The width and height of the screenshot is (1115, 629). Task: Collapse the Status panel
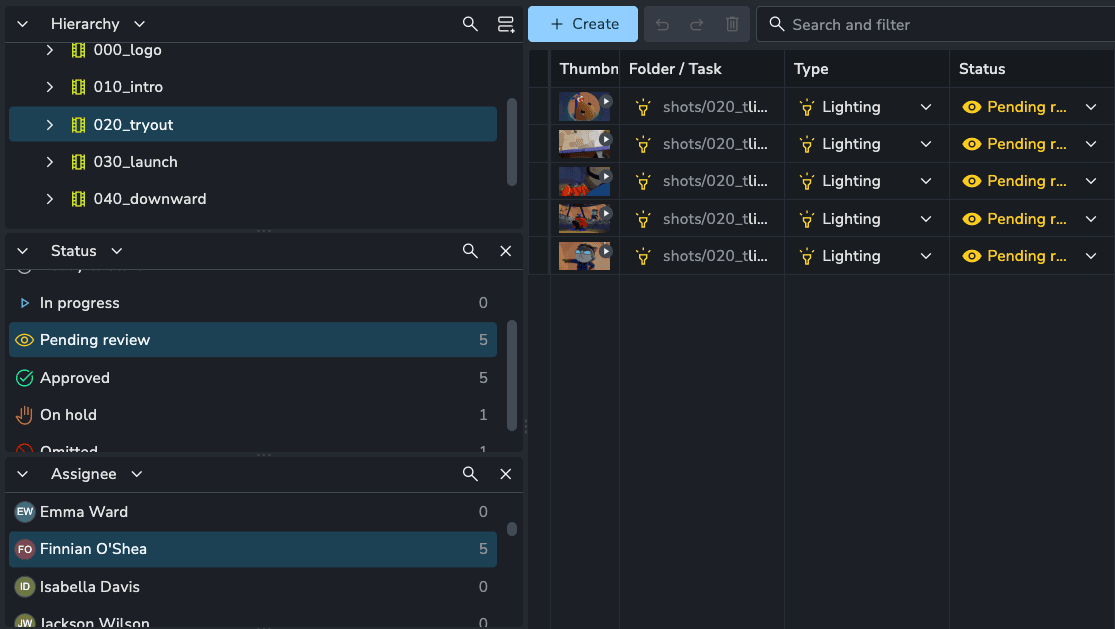[23, 251]
